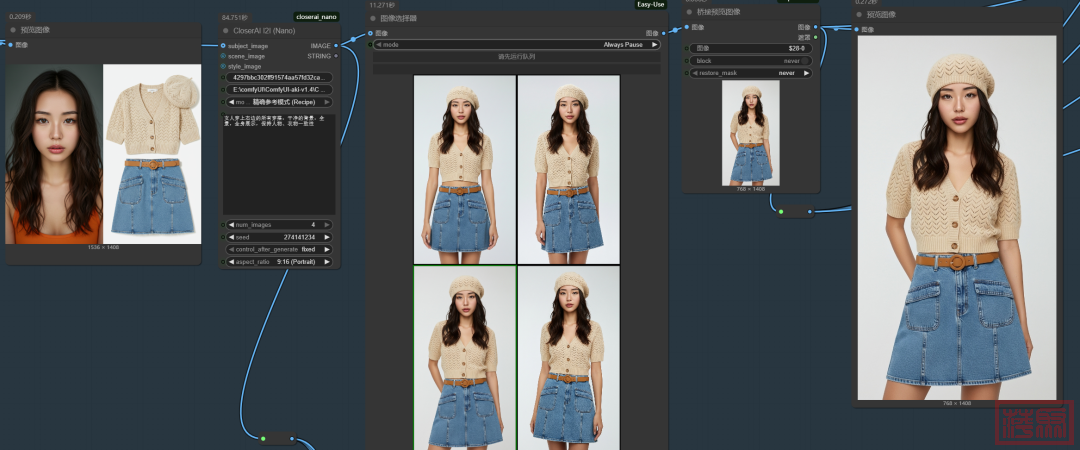The image size is (1080, 450).
Task: Collapse the CloserAI I2I (Nano) node dot
Action: pyautogui.click(x=225, y=30)
